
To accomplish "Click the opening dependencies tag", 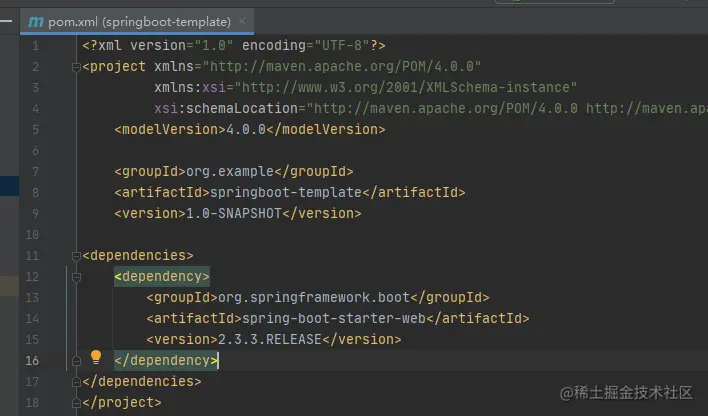I will (x=138, y=255).
